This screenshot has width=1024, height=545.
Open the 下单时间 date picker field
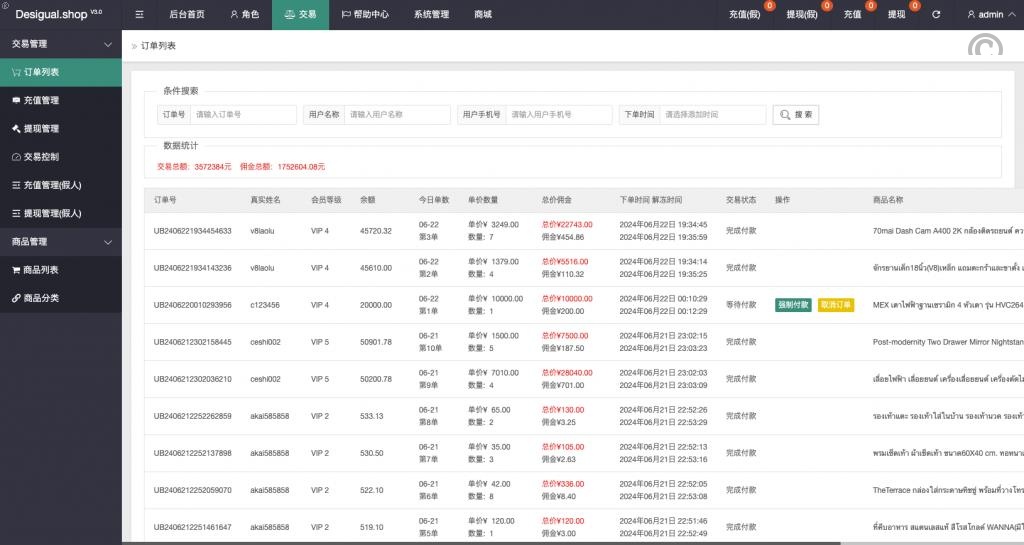711,115
